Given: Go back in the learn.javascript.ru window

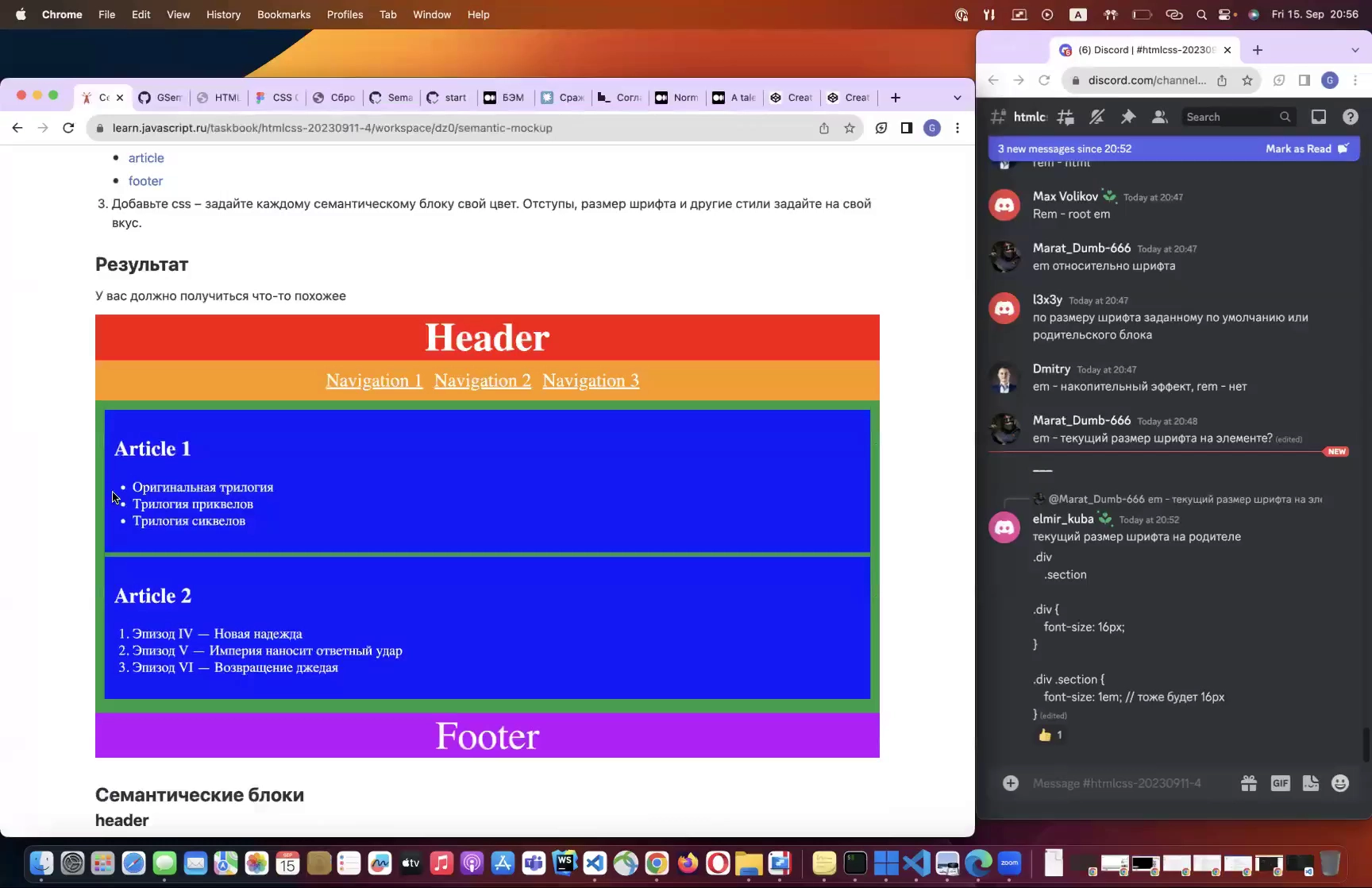Looking at the screenshot, I should pyautogui.click(x=17, y=128).
